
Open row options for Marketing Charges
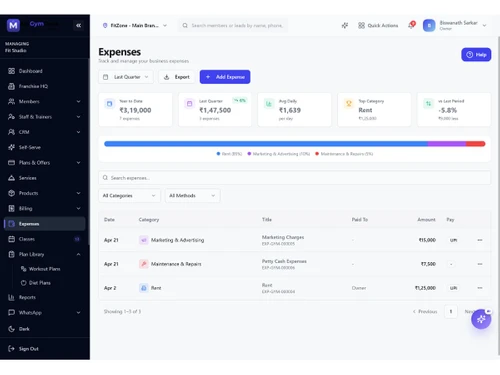[x=480, y=240]
